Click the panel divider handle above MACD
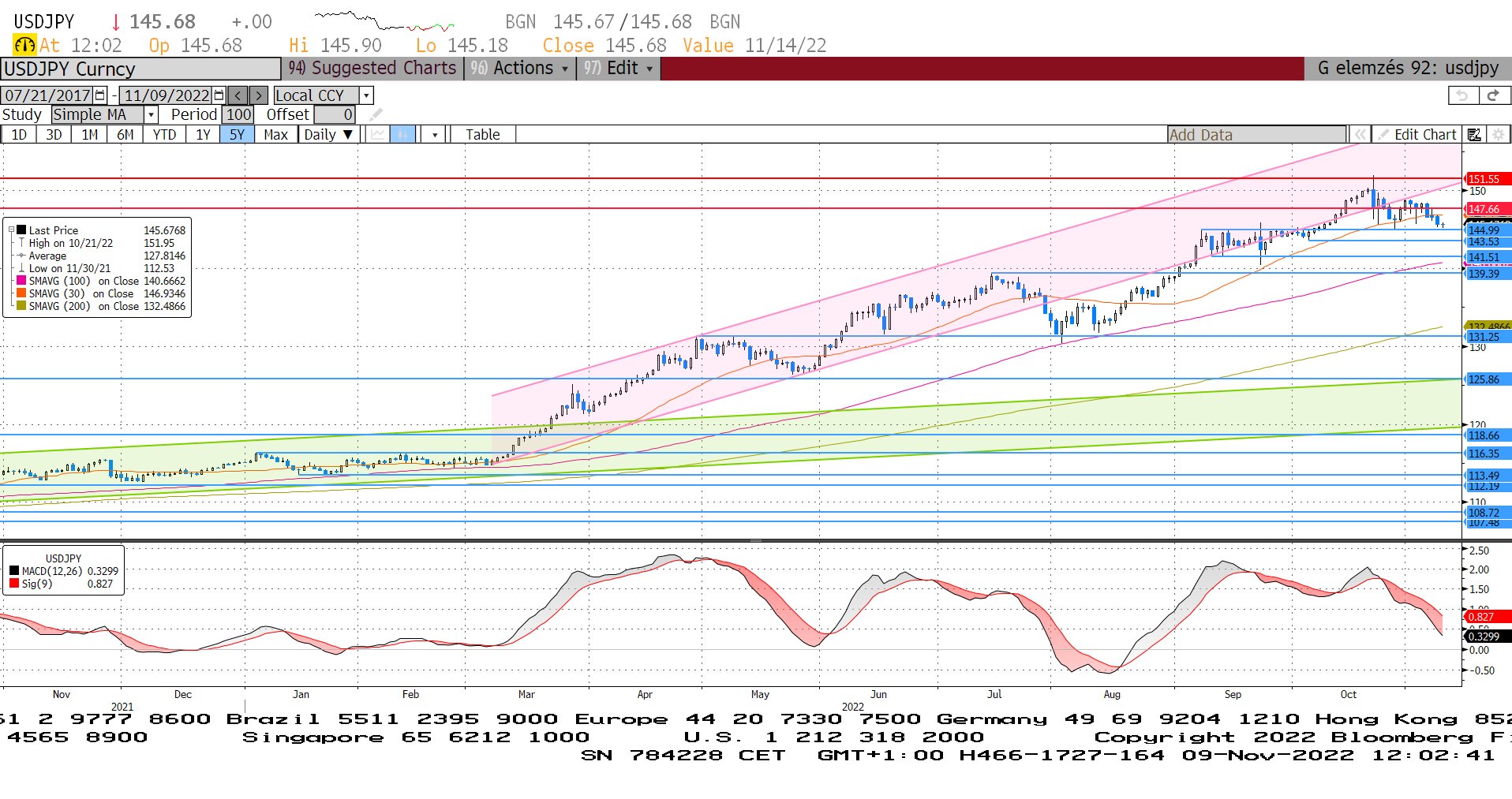1512x799 pixels. (755, 541)
